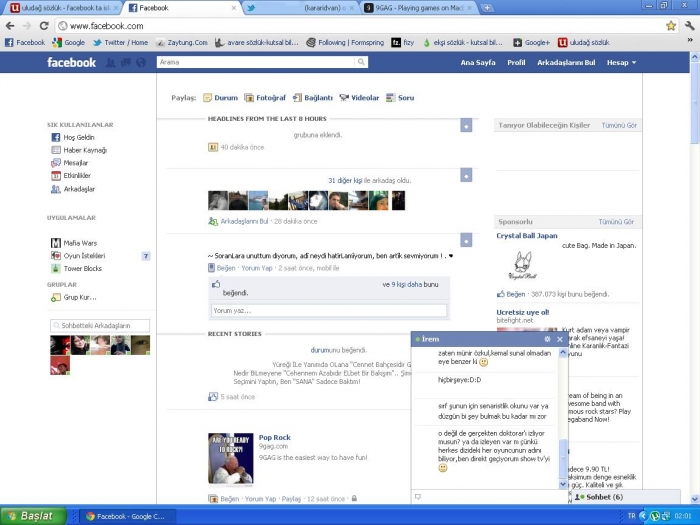
Task: Focus the Sohbetteki Arkadaşların search box
Action: coord(100,325)
